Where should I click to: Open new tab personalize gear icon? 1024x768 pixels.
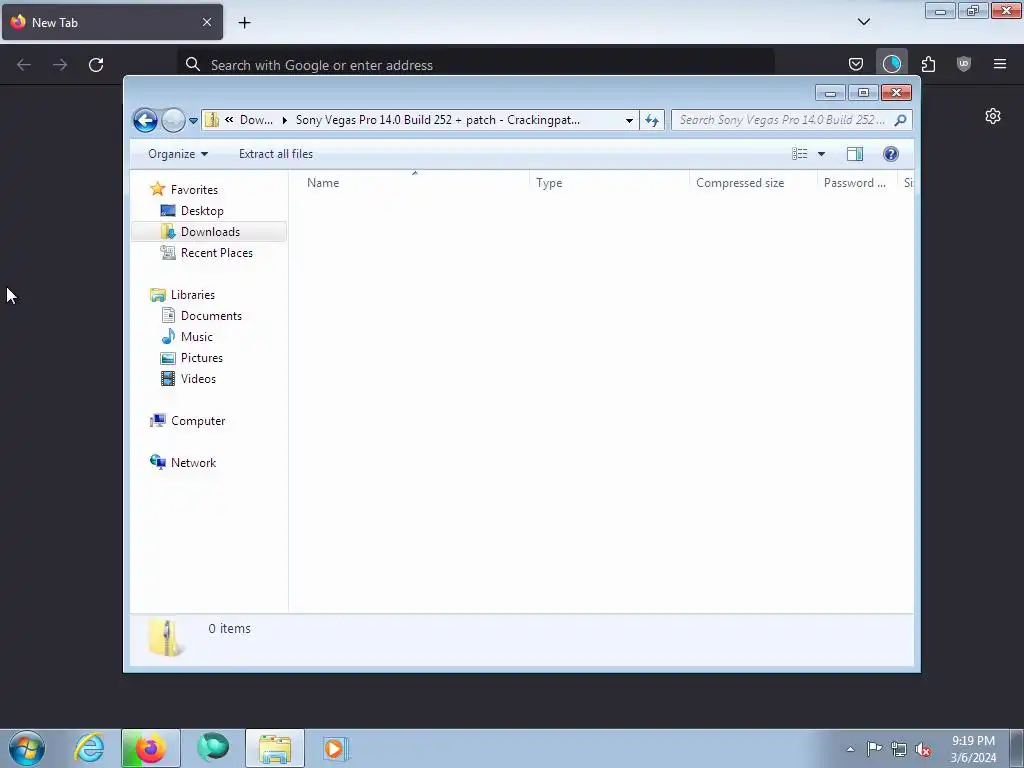[993, 116]
